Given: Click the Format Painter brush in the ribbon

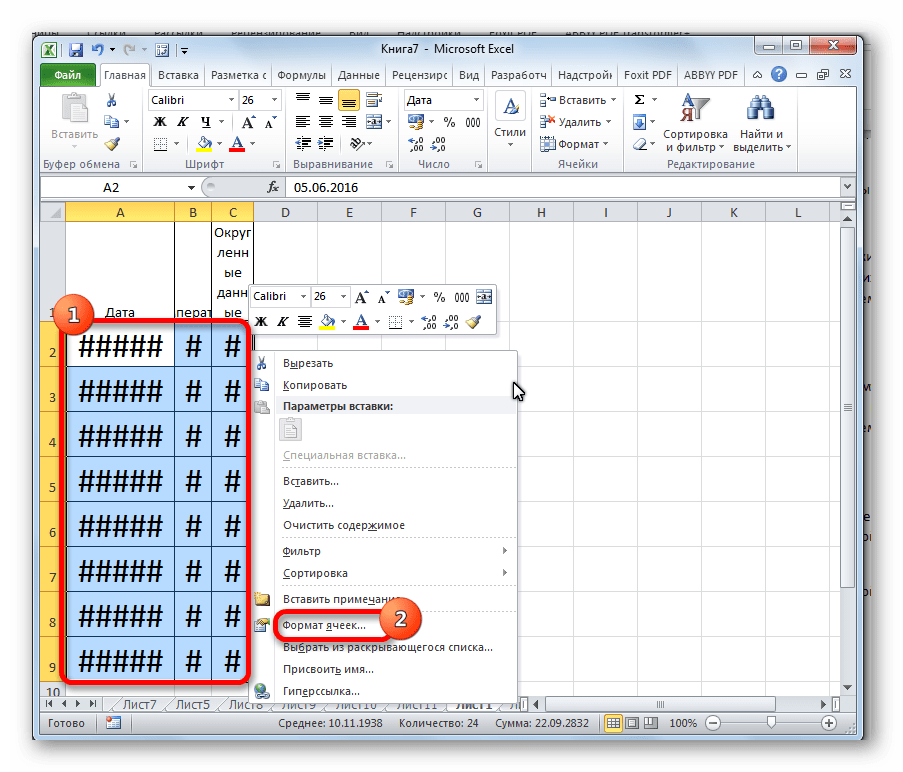Looking at the screenshot, I should [x=112, y=144].
